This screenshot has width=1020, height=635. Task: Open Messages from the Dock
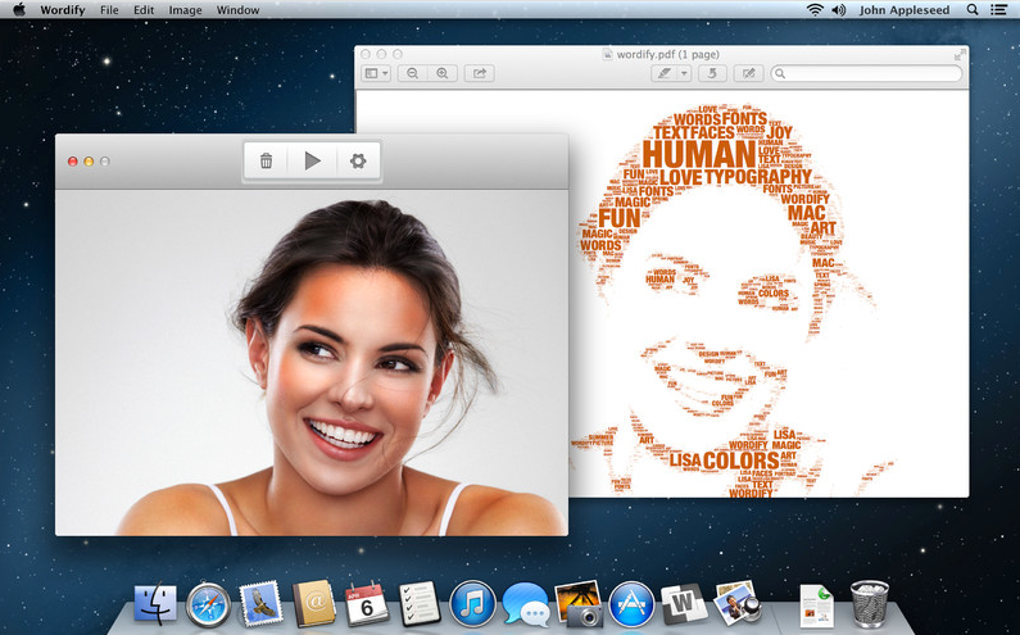pyautogui.click(x=526, y=604)
